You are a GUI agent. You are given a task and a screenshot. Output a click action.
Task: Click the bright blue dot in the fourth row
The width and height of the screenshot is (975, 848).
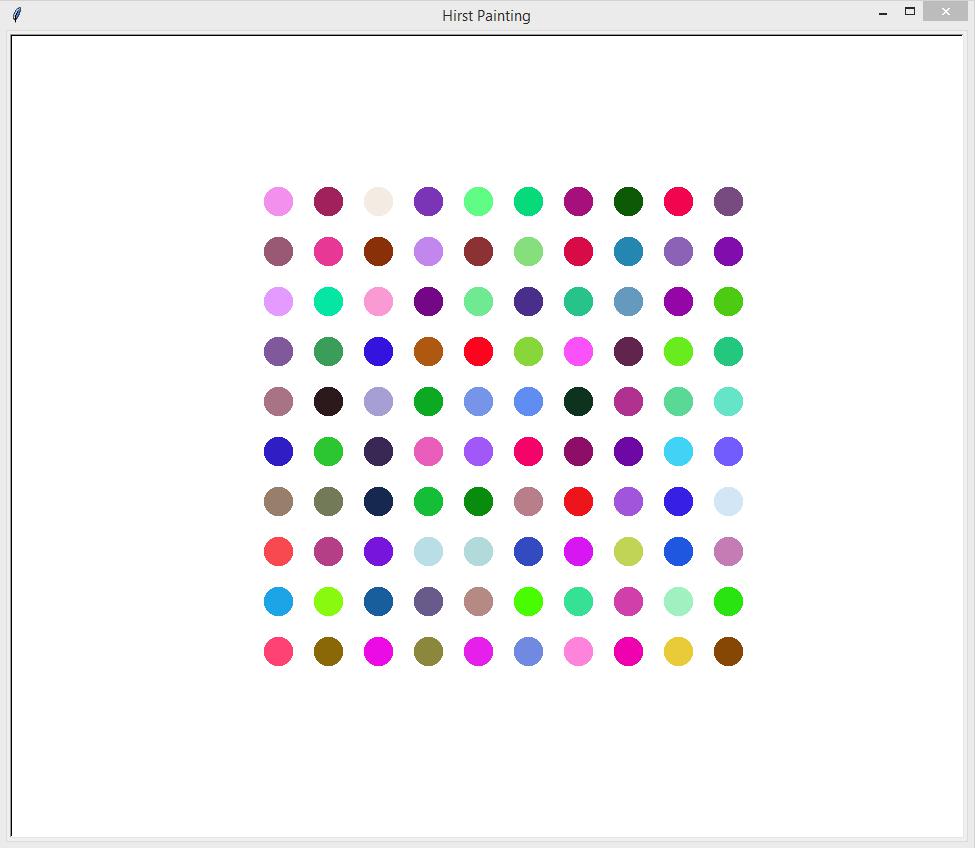(x=378, y=351)
